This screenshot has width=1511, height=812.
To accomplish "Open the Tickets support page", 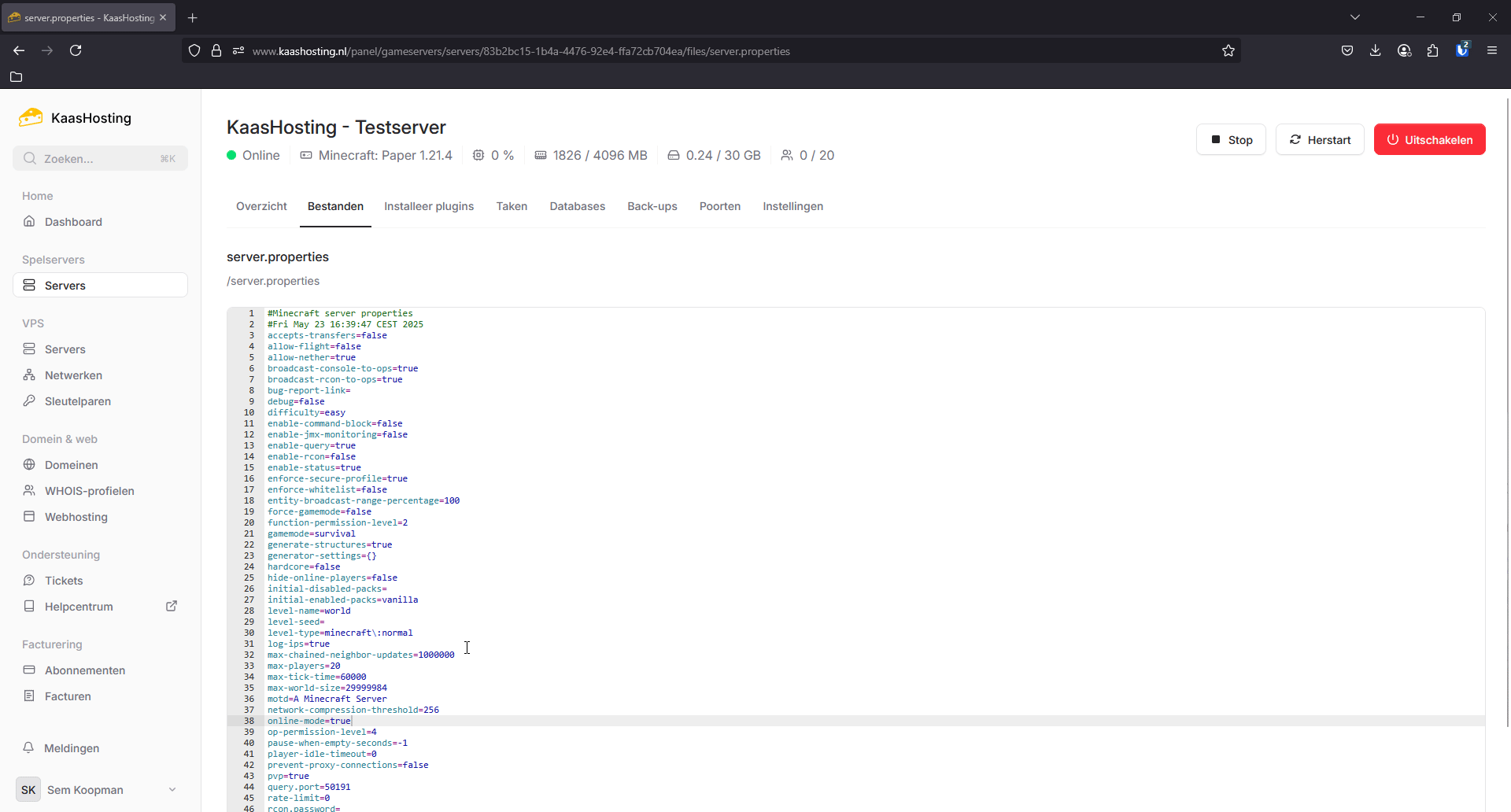I will (63, 581).
